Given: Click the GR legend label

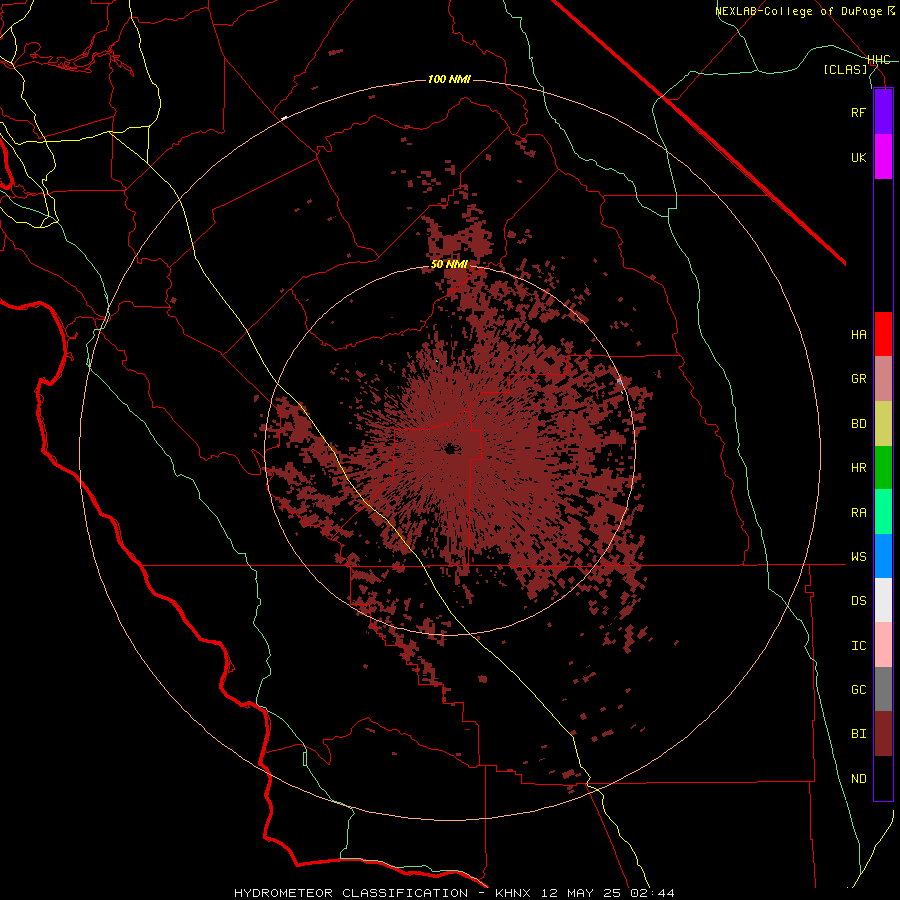Looking at the screenshot, I should 858,379.
